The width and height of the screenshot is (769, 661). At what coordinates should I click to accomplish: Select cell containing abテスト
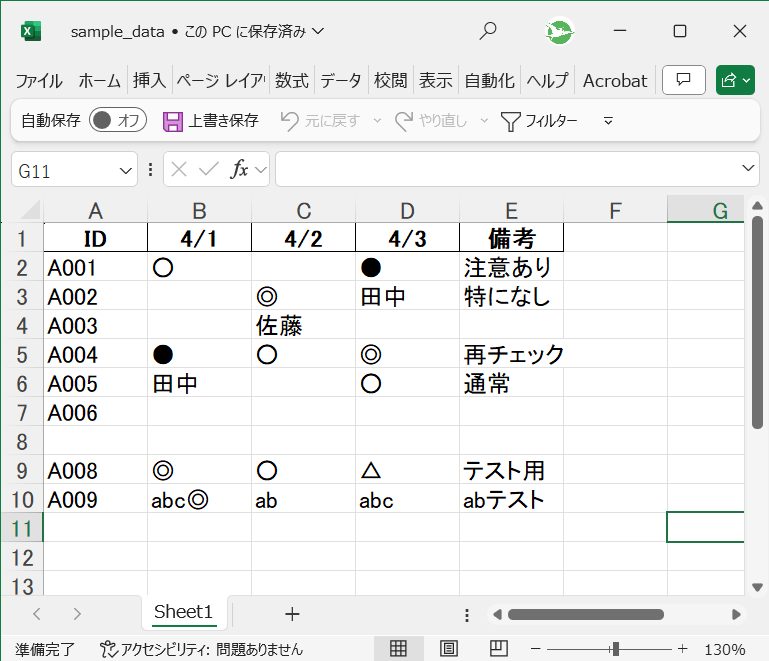click(511, 500)
